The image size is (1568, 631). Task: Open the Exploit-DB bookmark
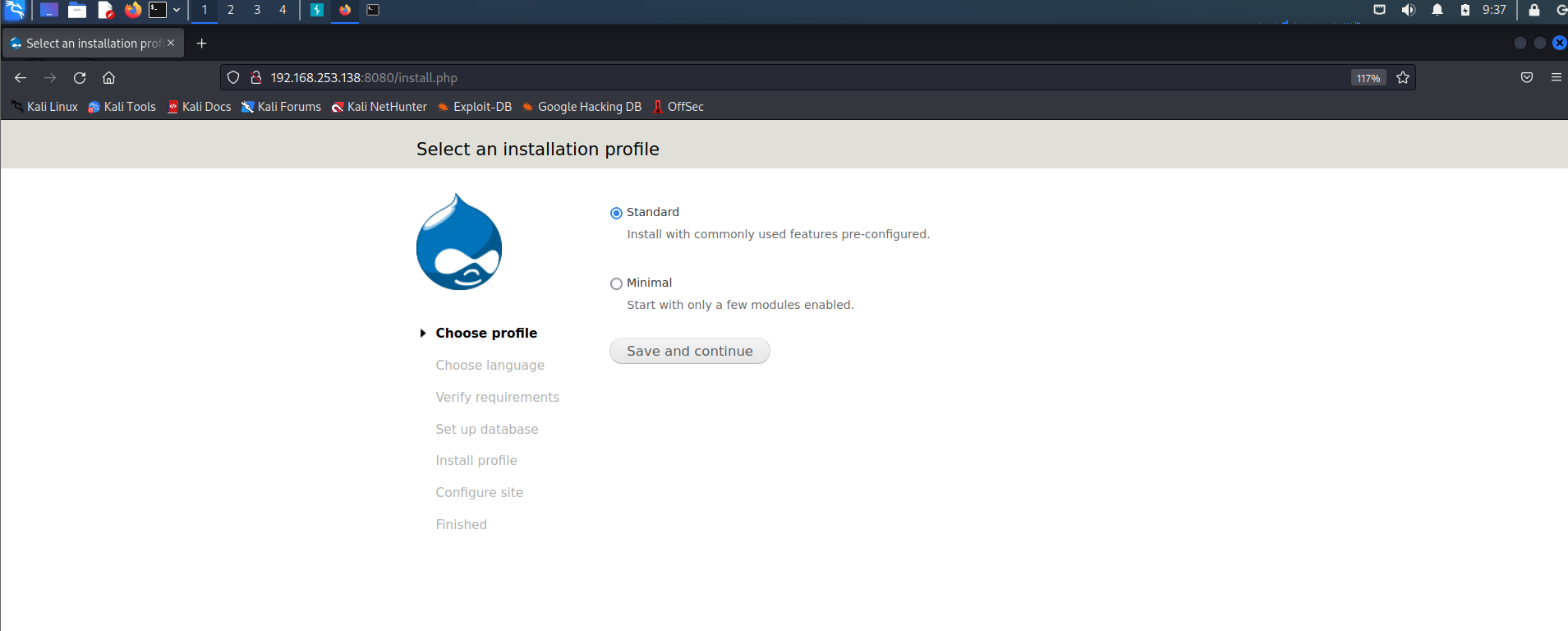[x=475, y=107]
